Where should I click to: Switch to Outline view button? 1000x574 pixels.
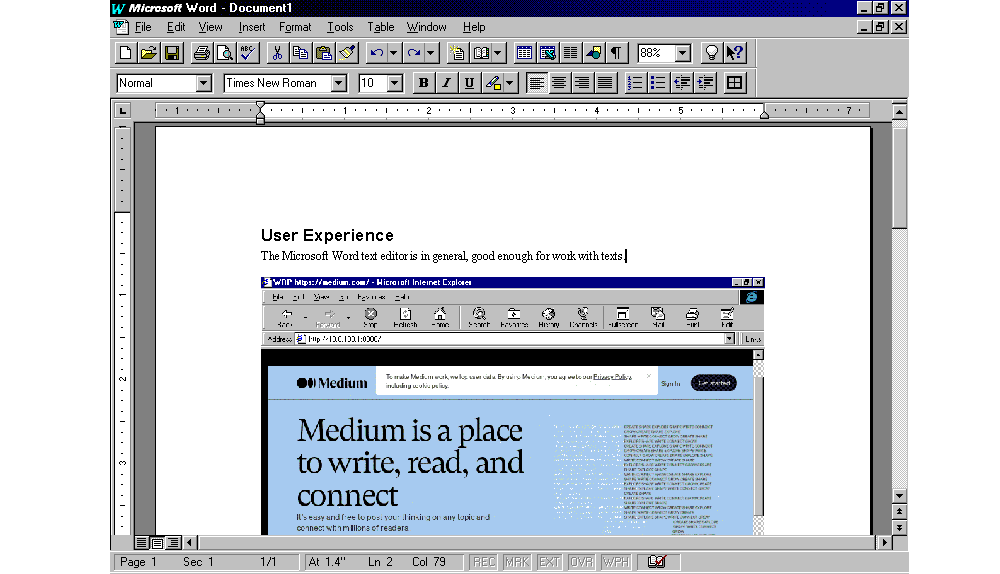(x=173, y=543)
